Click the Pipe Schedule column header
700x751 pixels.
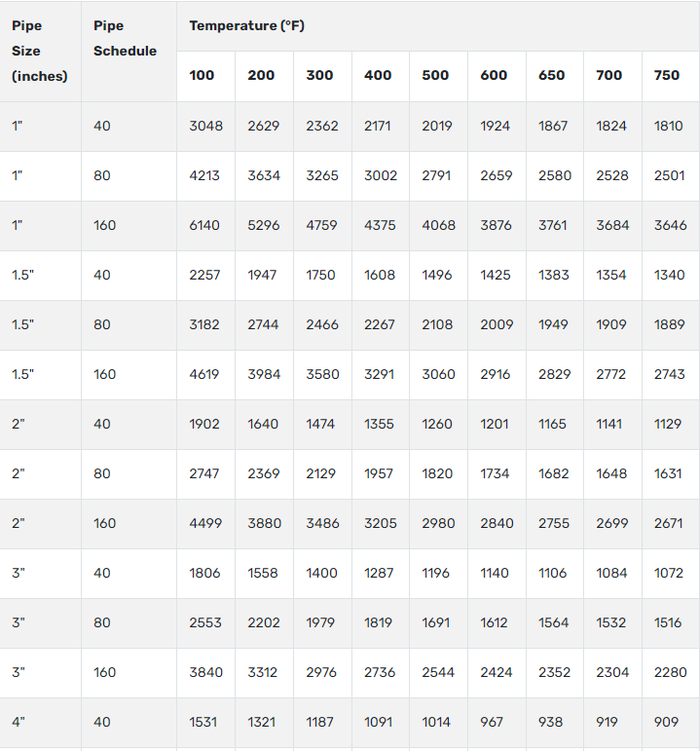(x=125, y=38)
